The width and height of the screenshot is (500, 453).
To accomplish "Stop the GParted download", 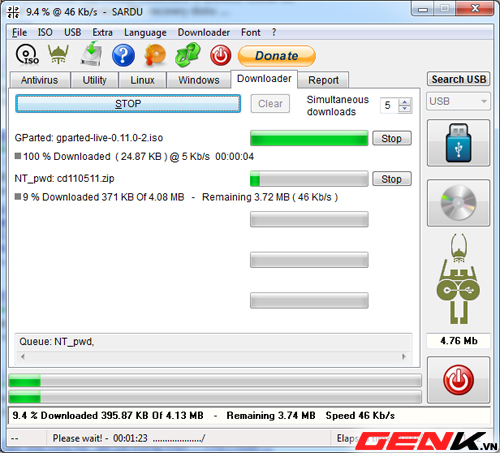I will pos(392,138).
